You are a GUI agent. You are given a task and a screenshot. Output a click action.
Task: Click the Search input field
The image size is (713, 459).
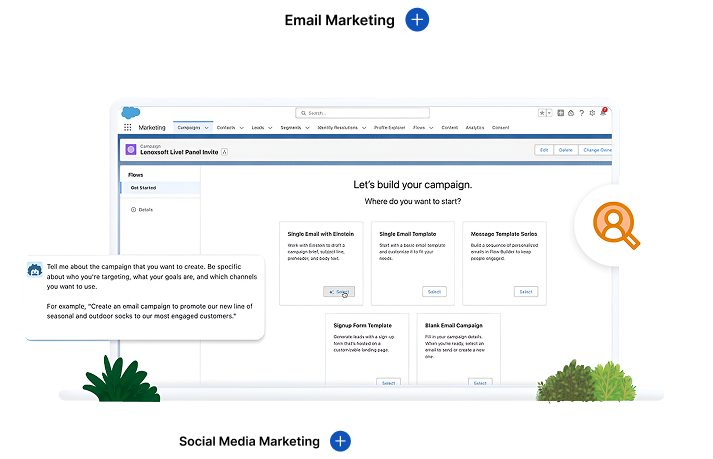(362, 113)
